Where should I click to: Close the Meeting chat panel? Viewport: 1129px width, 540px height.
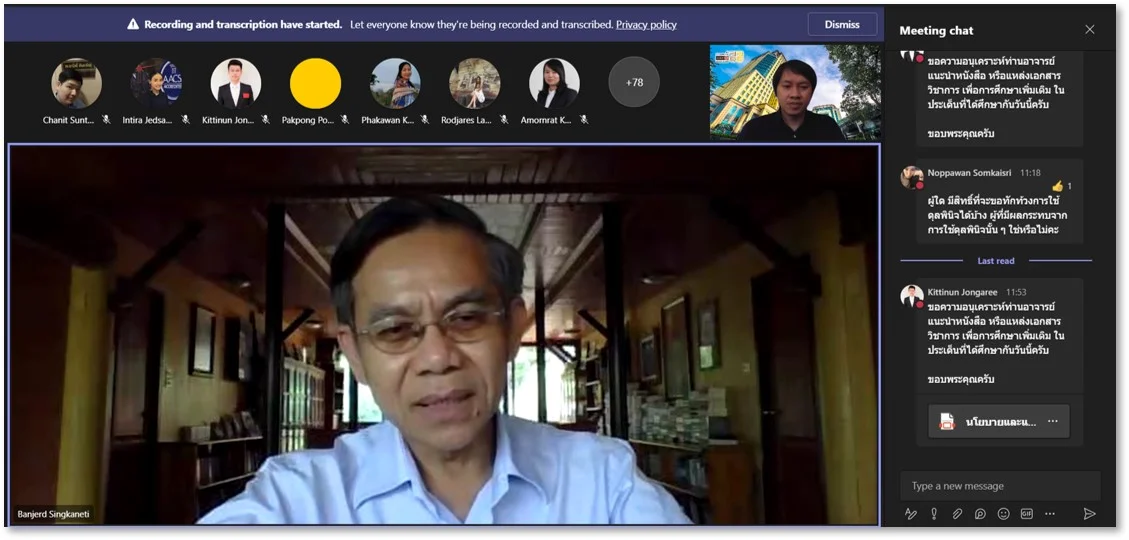click(1090, 30)
